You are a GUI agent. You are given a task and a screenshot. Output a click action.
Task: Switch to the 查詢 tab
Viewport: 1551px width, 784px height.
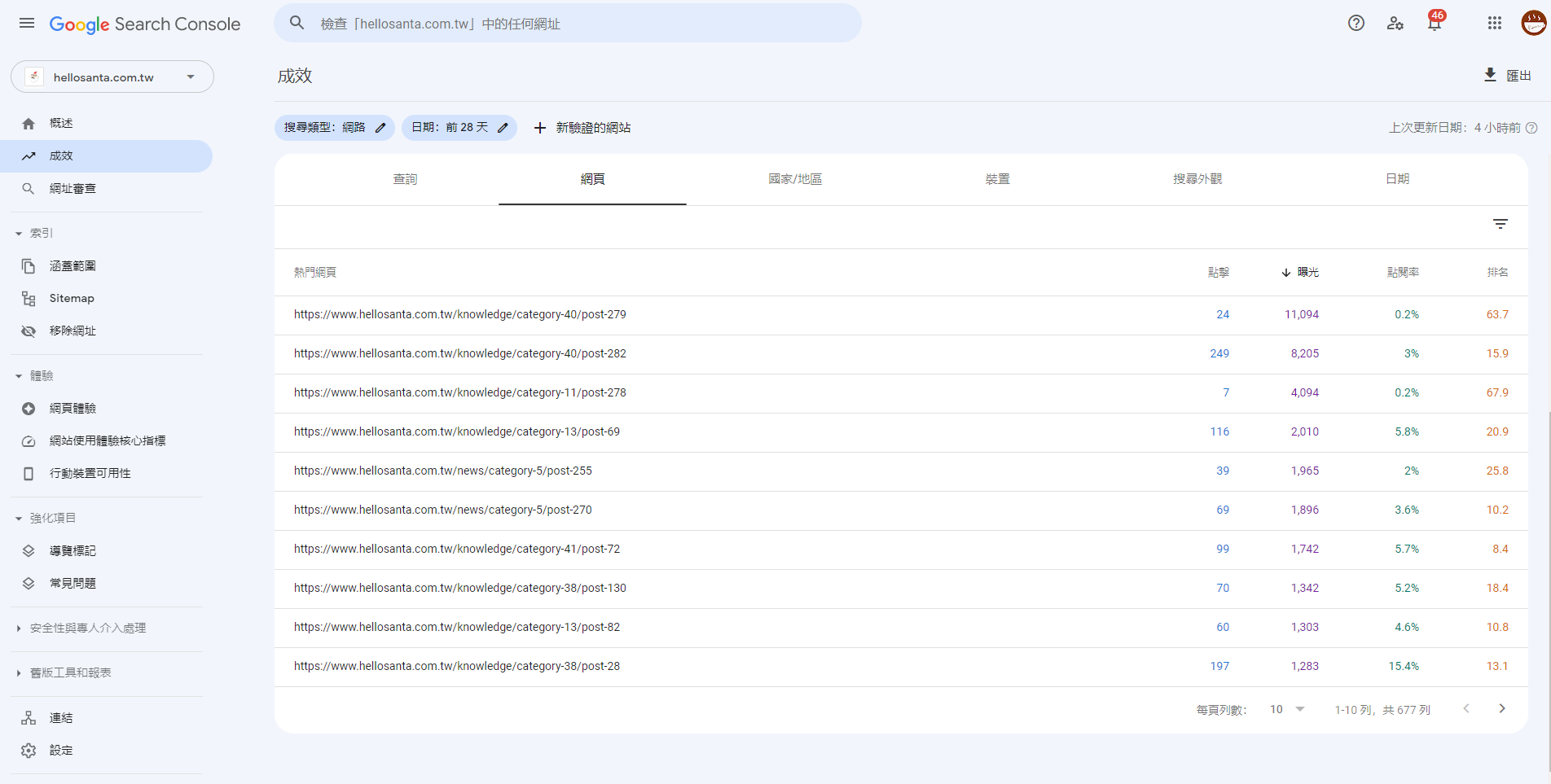point(405,179)
